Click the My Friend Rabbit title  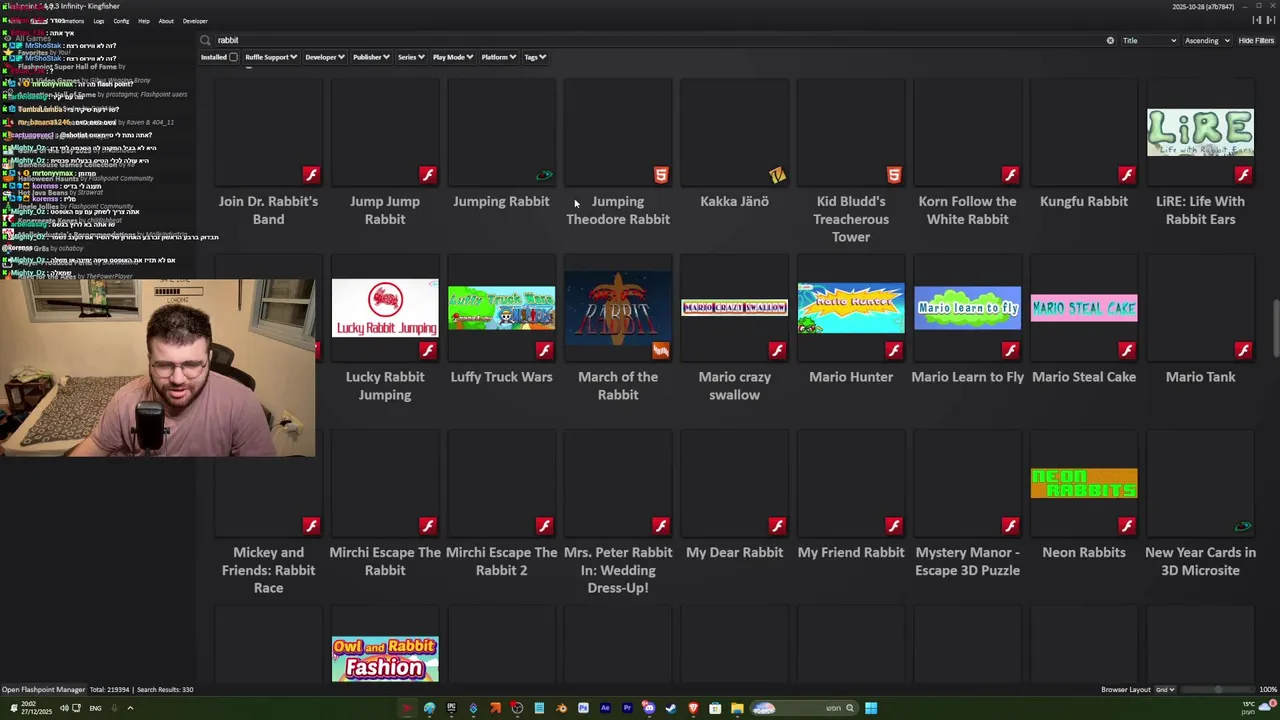click(851, 552)
